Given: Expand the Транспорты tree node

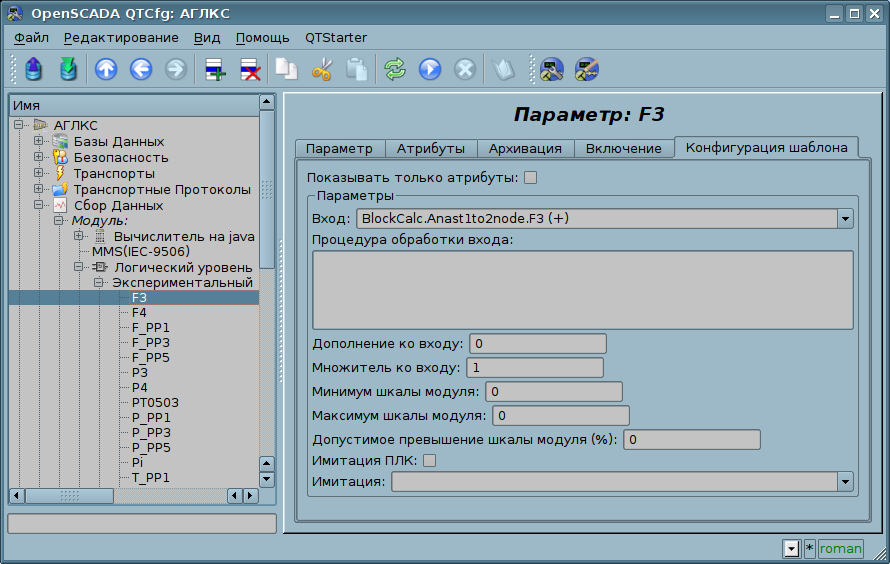Looking at the screenshot, I should (x=38, y=172).
